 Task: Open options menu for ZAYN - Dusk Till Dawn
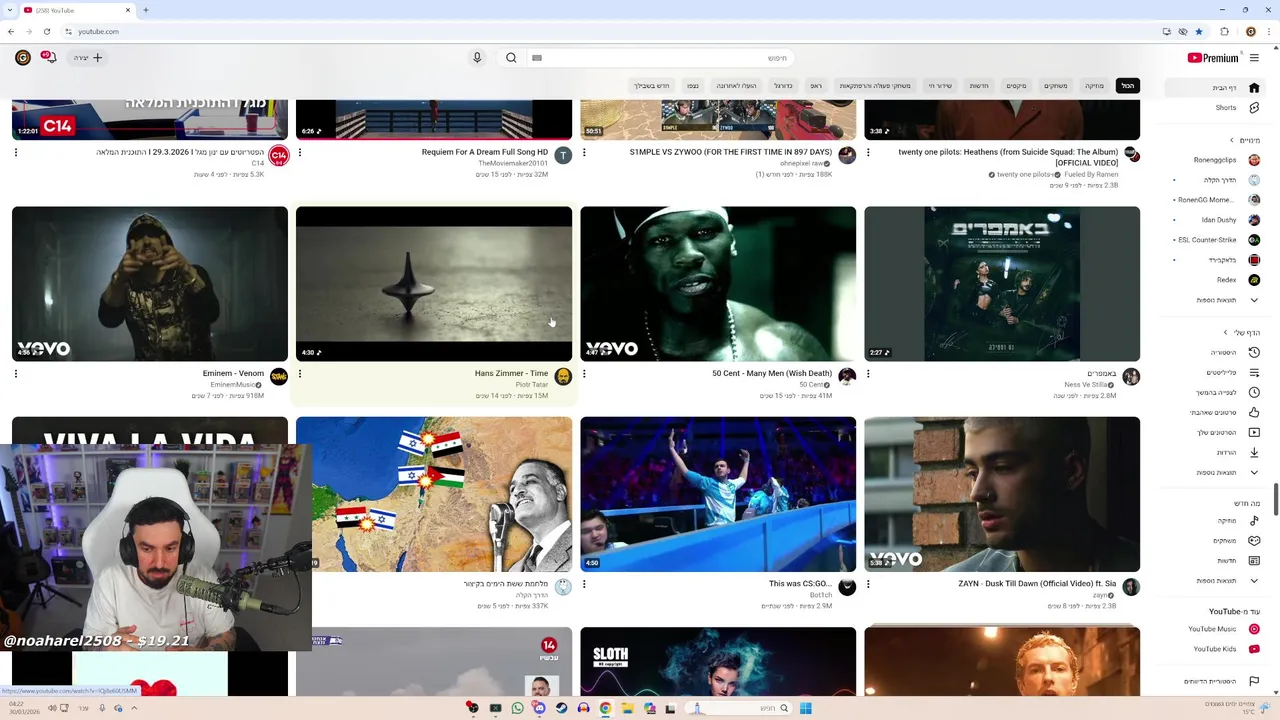pos(868,584)
